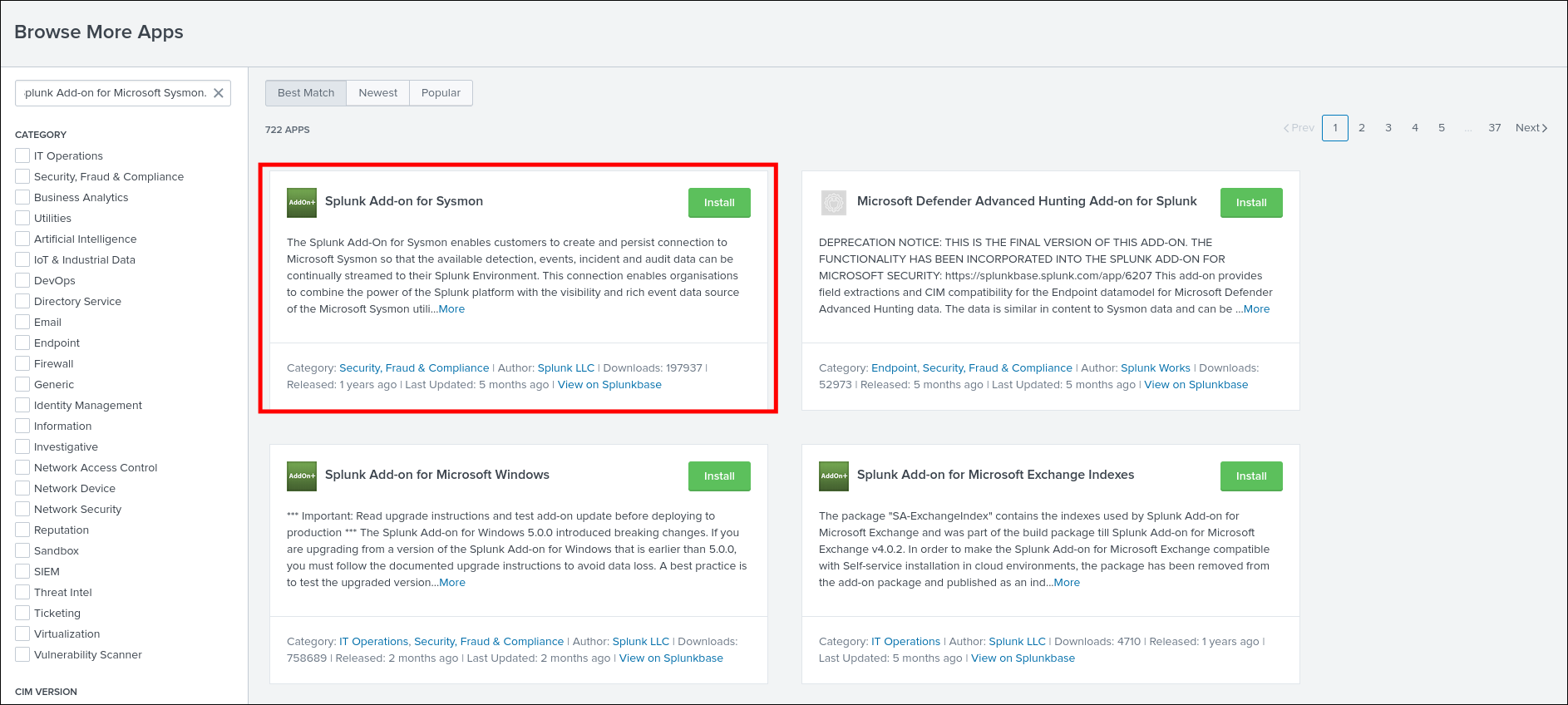
Task: Tick the Utilities checkbox
Action: pyautogui.click(x=22, y=218)
